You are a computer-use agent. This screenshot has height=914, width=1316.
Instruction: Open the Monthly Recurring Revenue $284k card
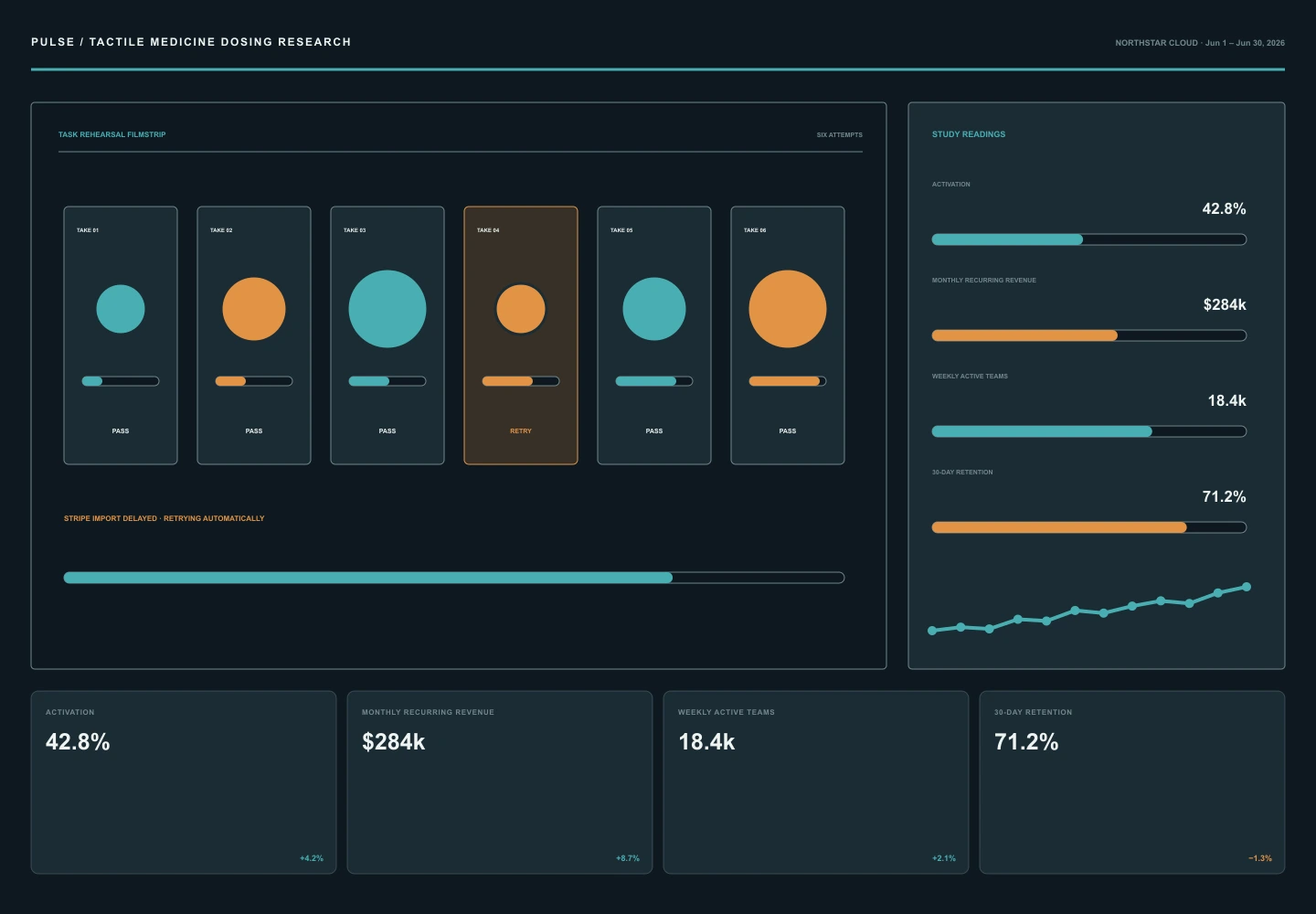500,782
